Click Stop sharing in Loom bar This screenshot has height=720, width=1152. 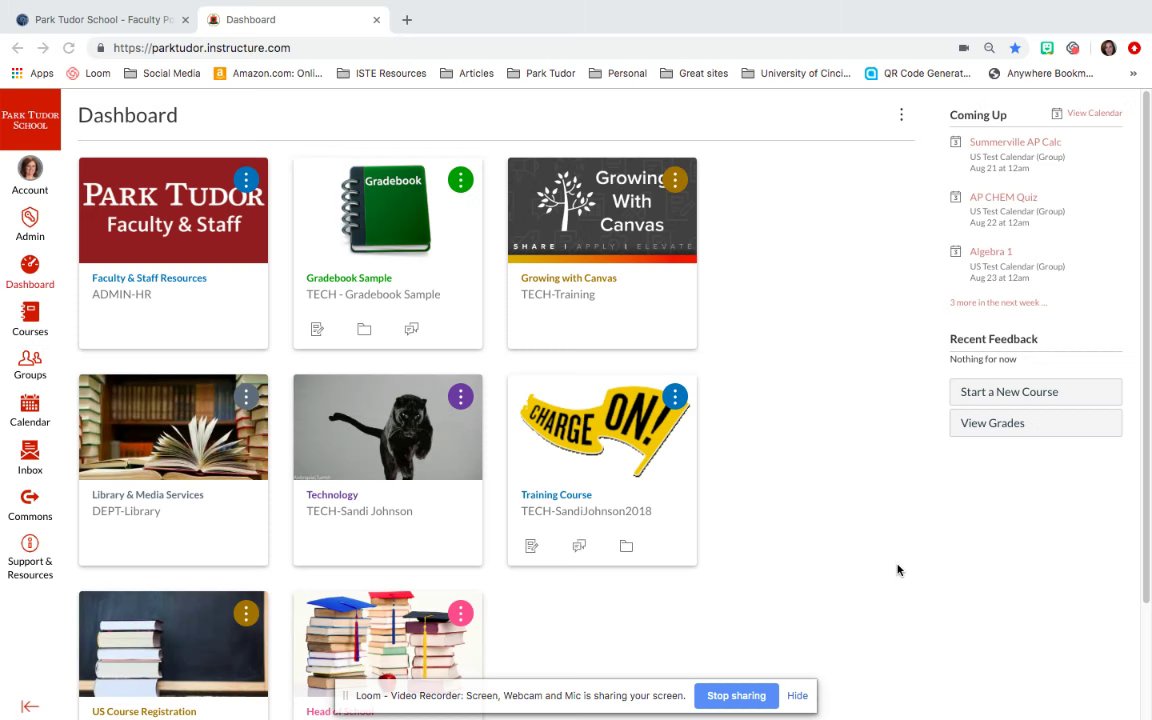[736, 696]
